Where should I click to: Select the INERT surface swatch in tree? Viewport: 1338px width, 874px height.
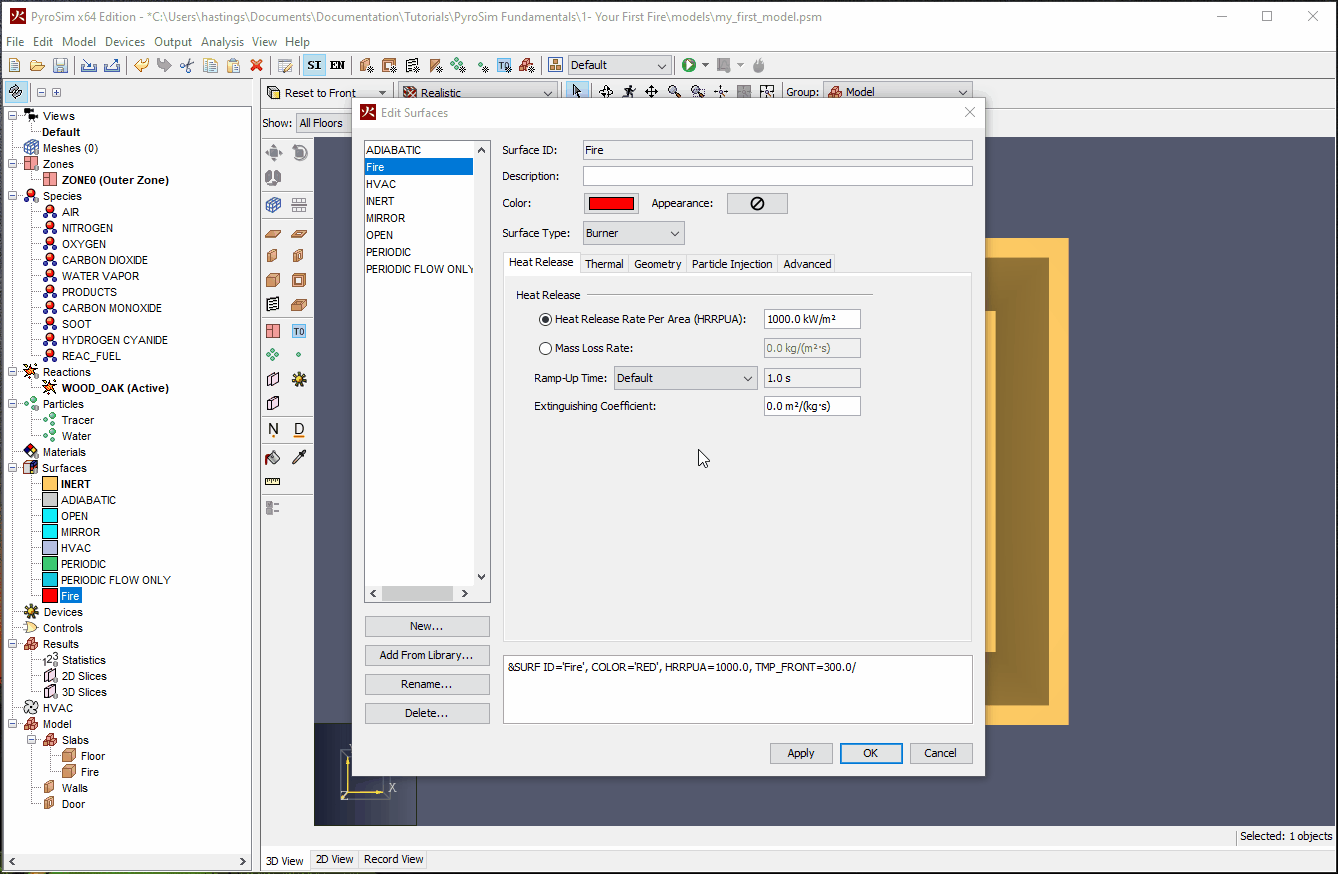50,484
